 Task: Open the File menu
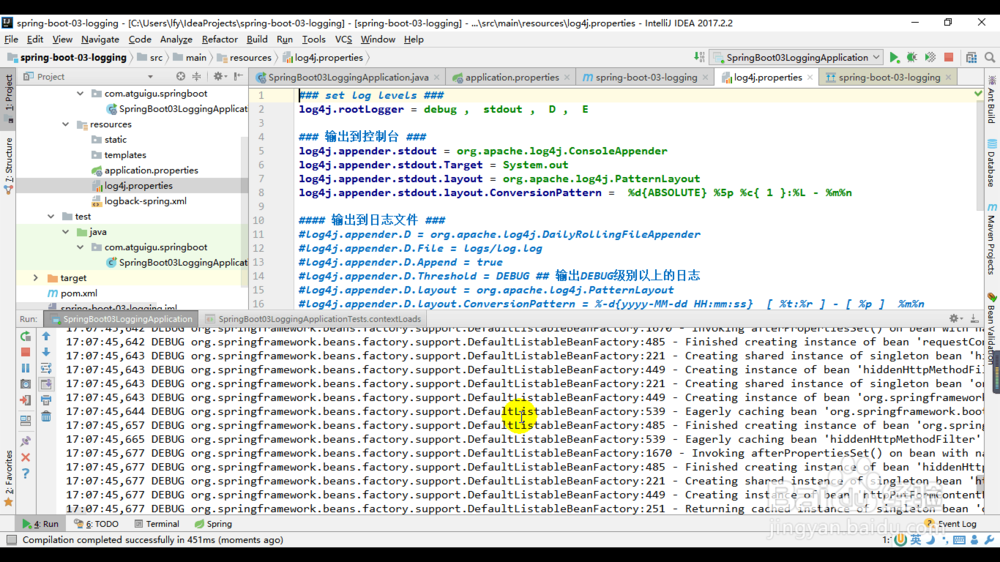[11, 40]
